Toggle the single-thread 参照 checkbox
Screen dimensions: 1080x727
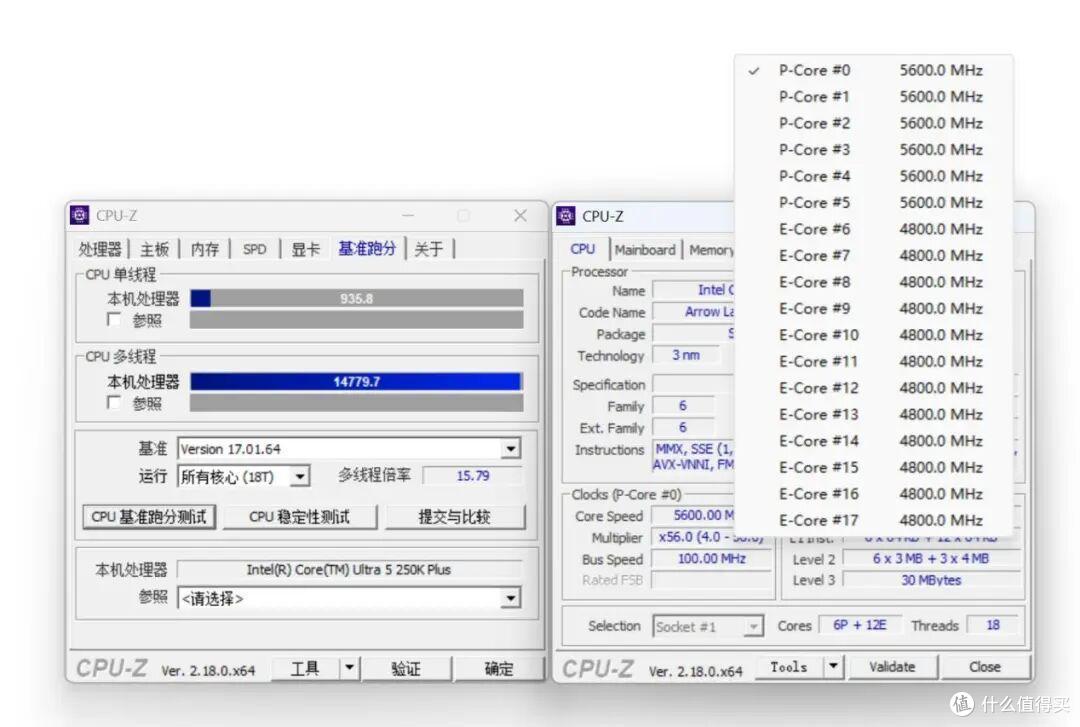point(114,320)
